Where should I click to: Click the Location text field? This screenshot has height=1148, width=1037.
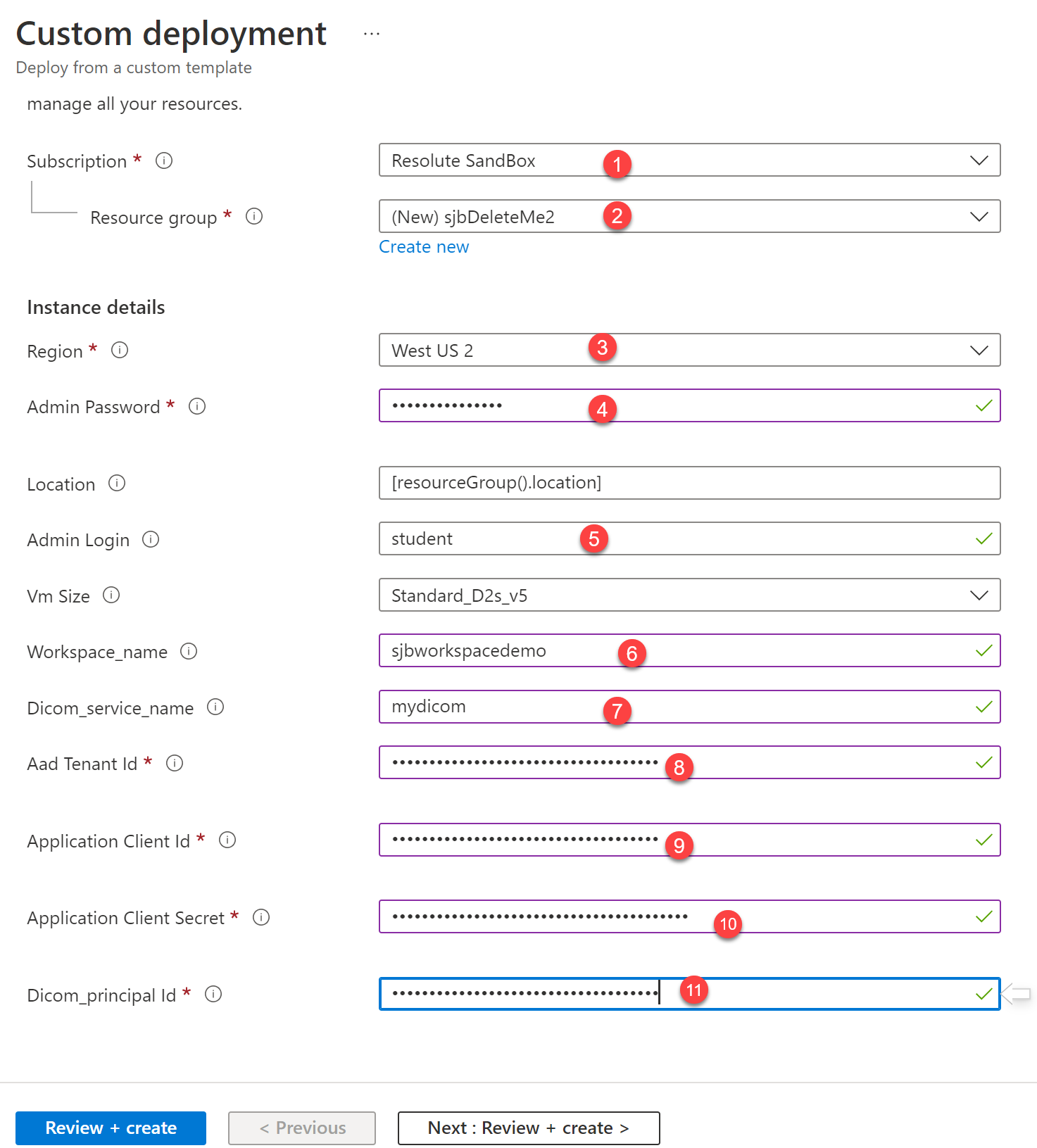click(x=689, y=483)
